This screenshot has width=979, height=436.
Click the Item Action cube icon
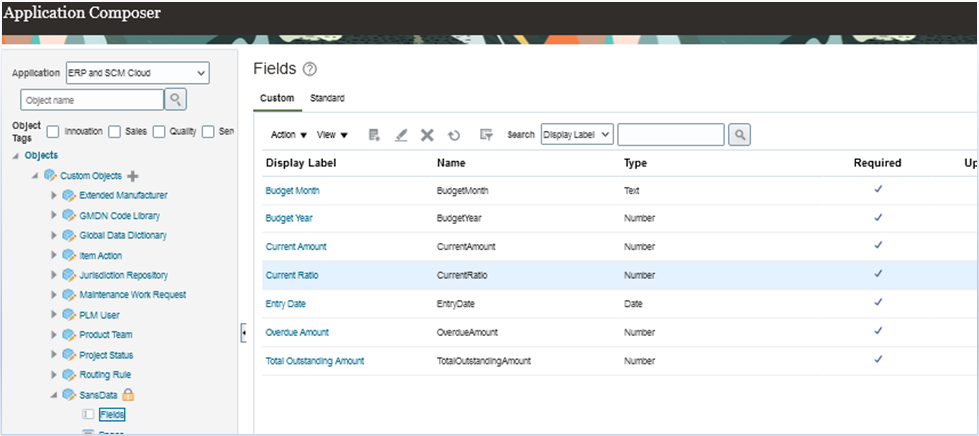click(69, 255)
